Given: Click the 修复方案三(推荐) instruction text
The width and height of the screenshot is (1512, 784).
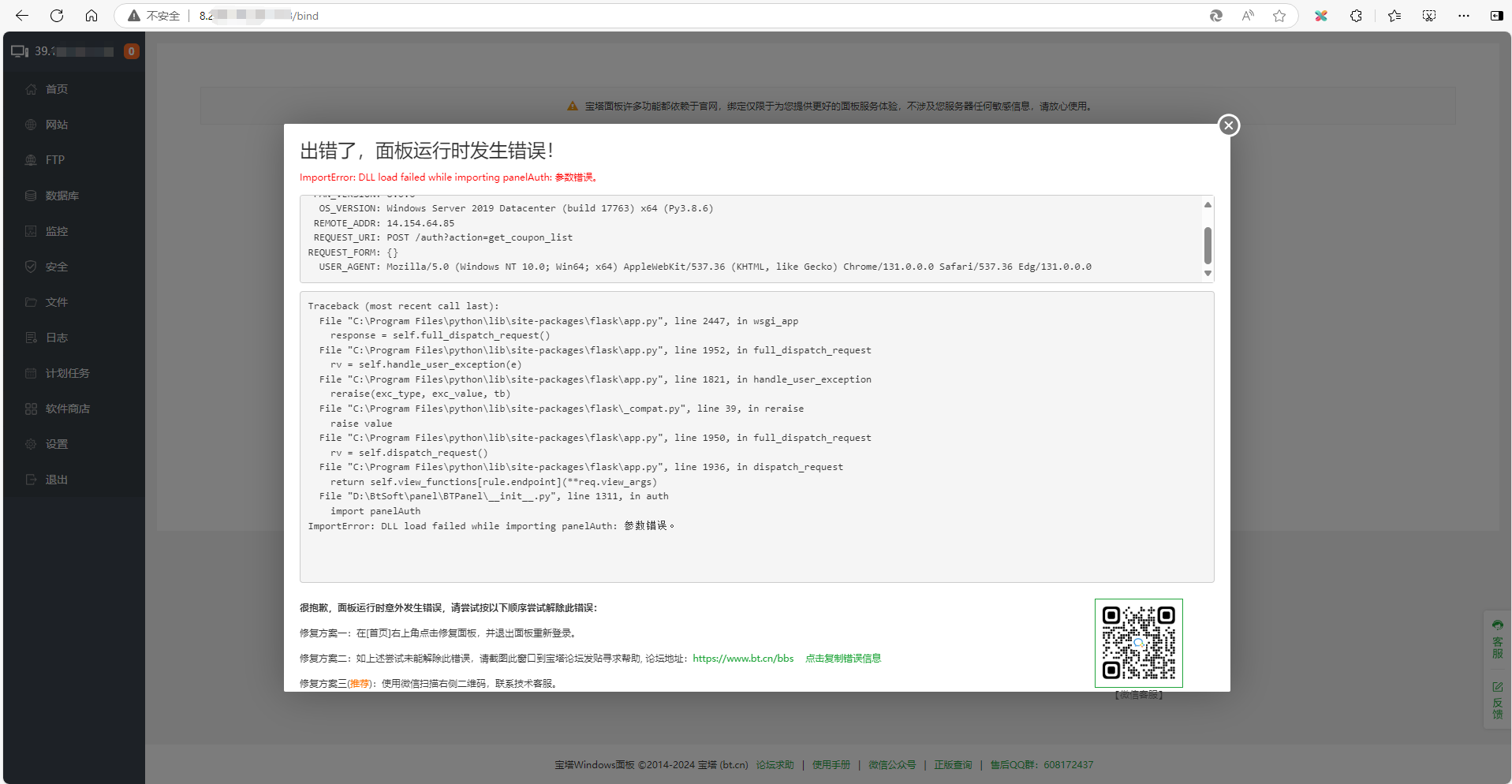Looking at the screenshot, I should click(430, 684).
